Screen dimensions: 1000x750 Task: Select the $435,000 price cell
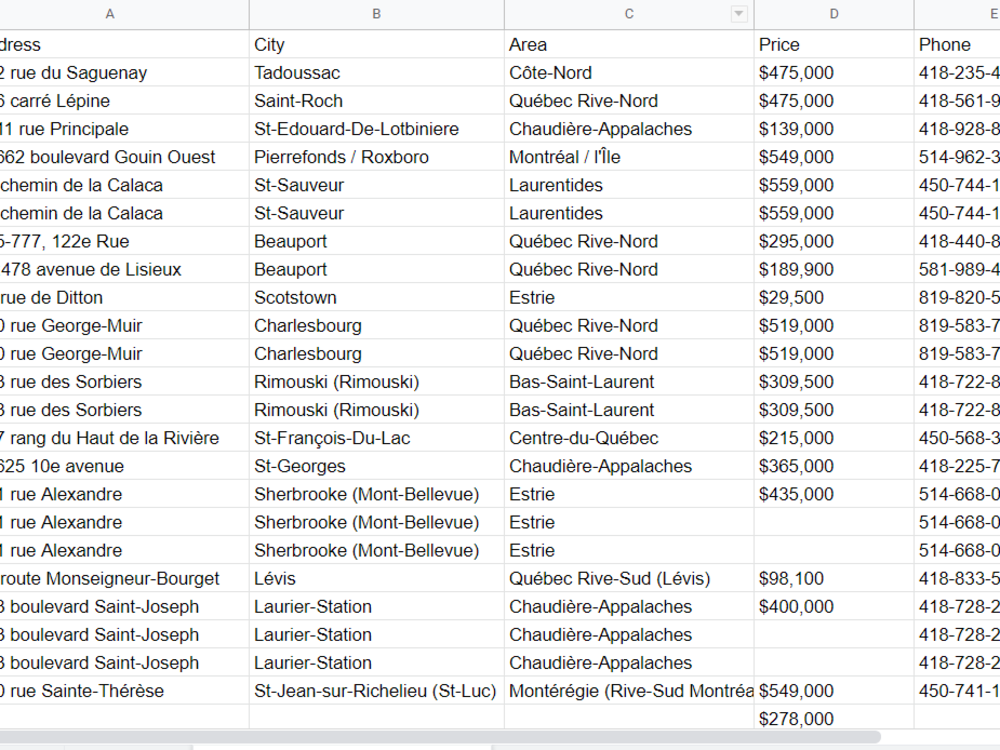(834, 494)
